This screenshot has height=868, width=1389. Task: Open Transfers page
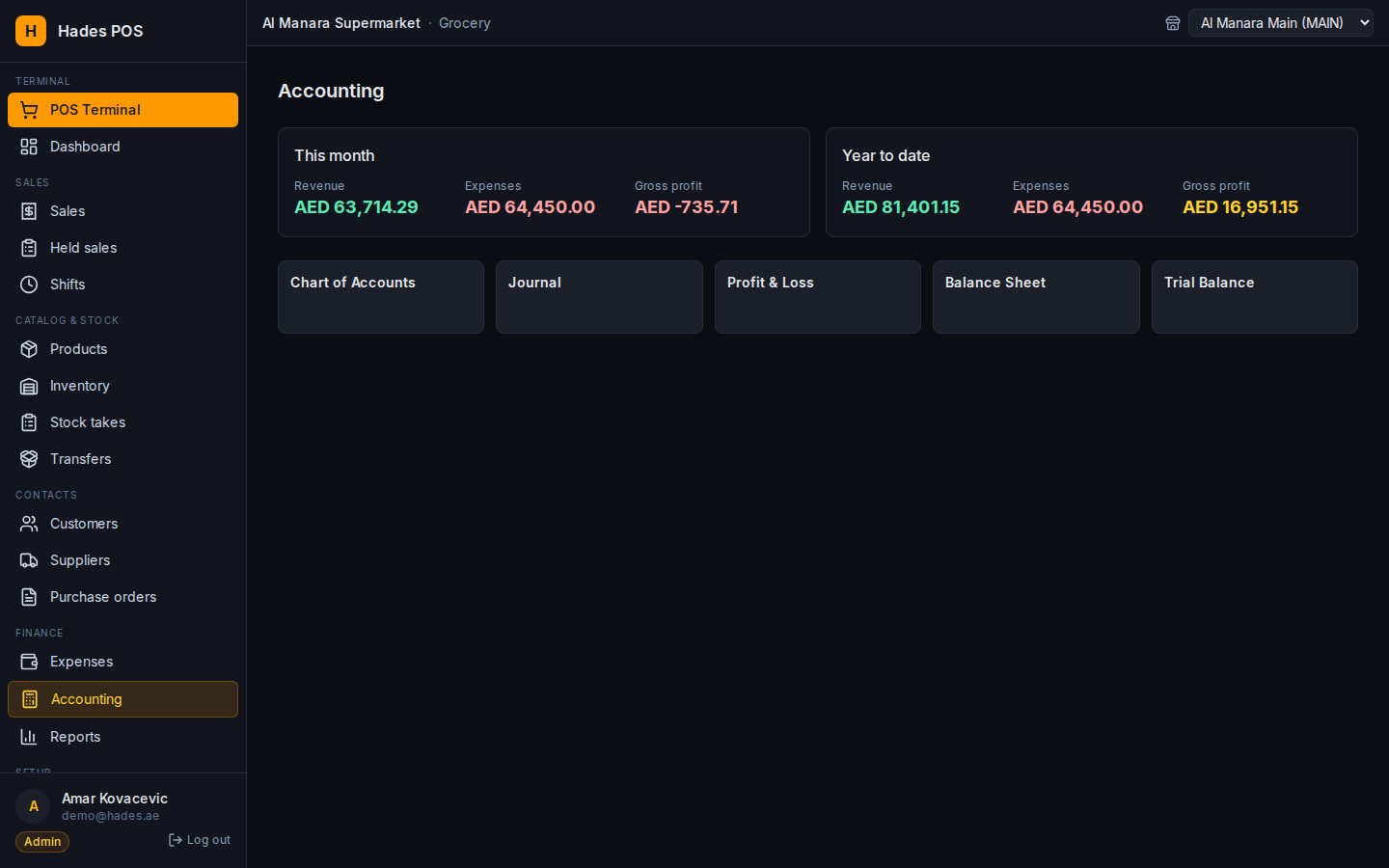coord(123,459)
